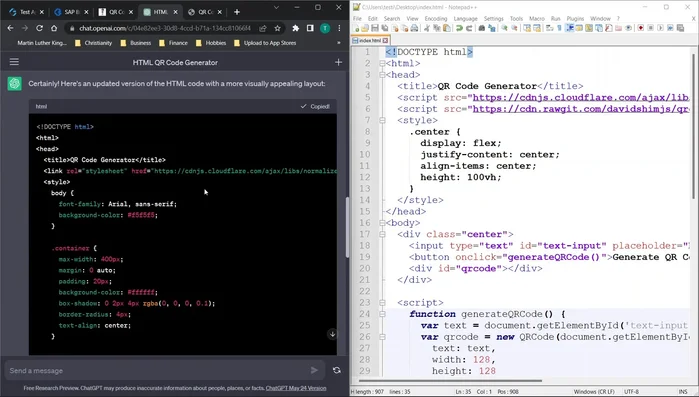This screenshot has width=699, height=397.
Task: Open the Language menu in Notepad++
Action: [465, 19]
